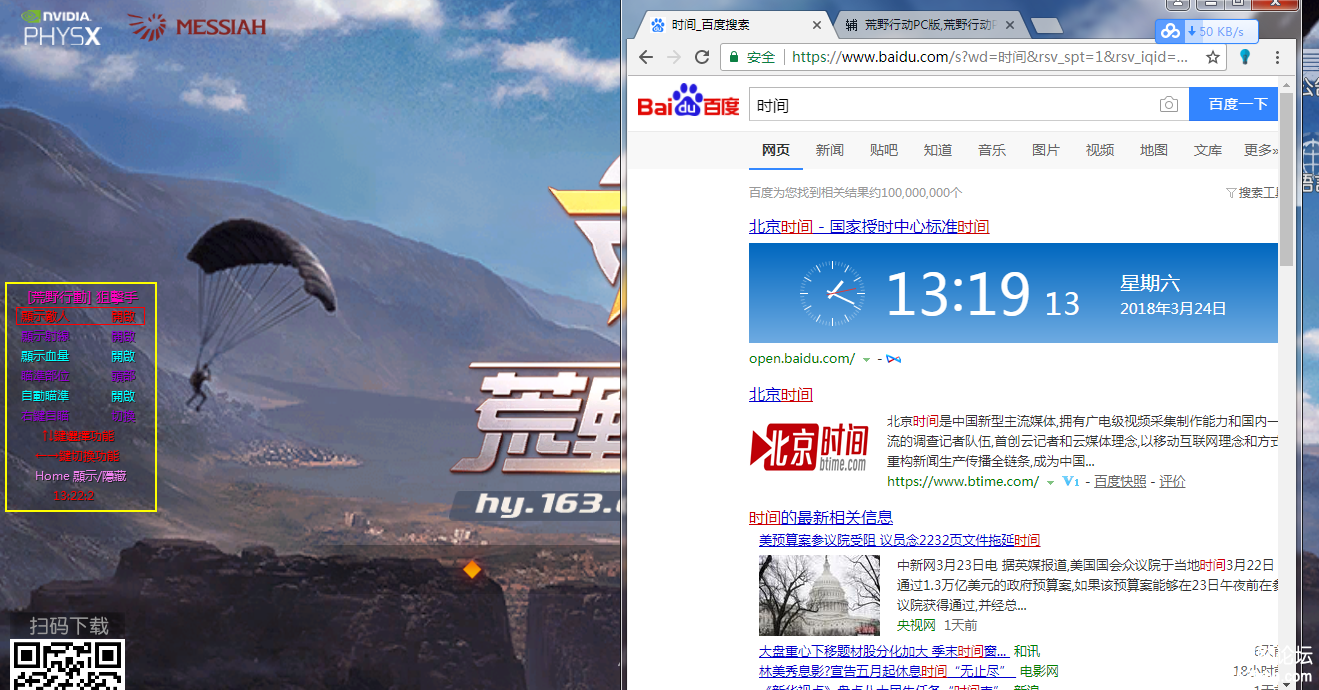Open the Capitol building news thumbnail

click(x=819, y=595)
